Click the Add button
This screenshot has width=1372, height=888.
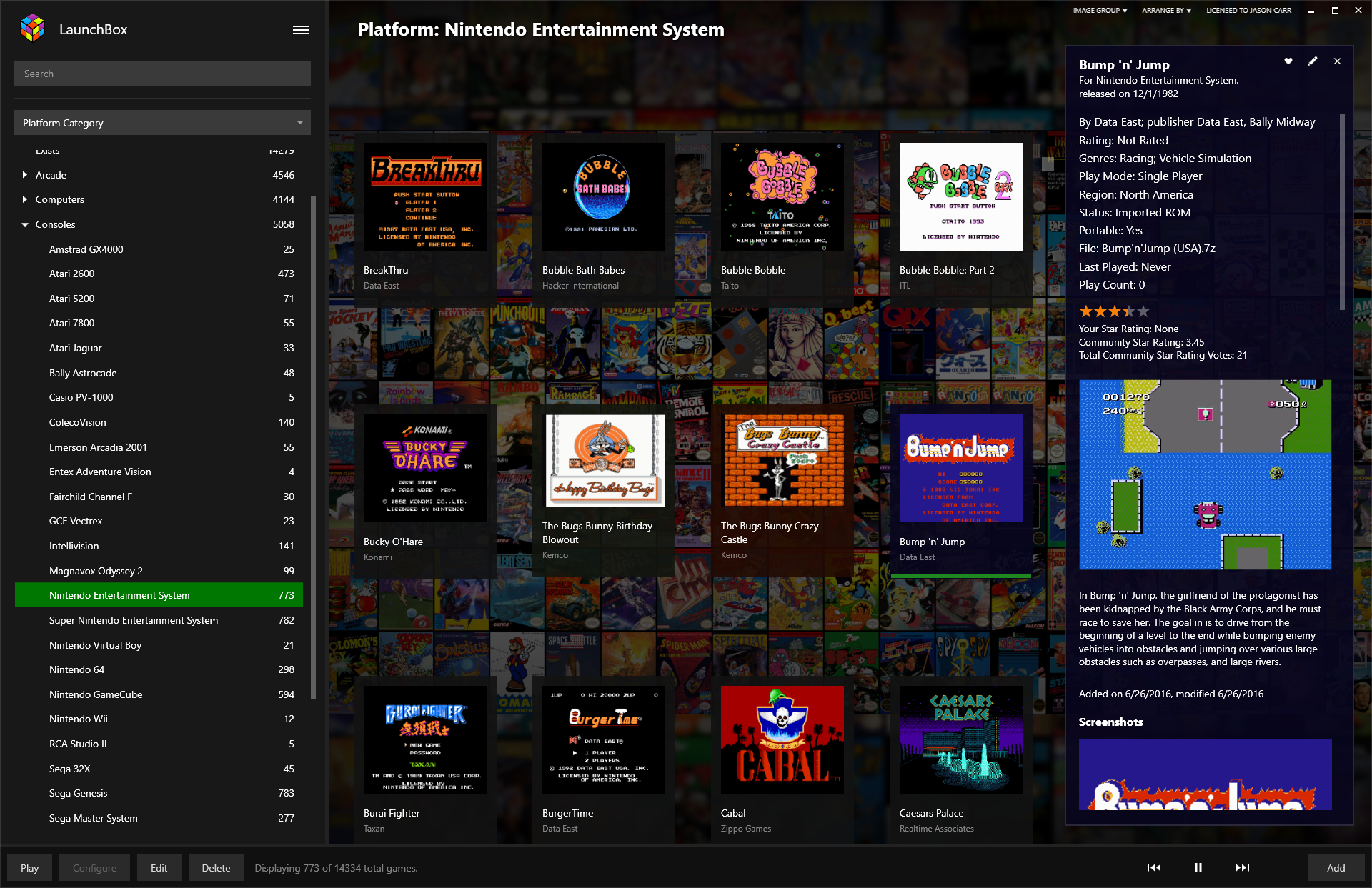click(x=1336, y=868)
